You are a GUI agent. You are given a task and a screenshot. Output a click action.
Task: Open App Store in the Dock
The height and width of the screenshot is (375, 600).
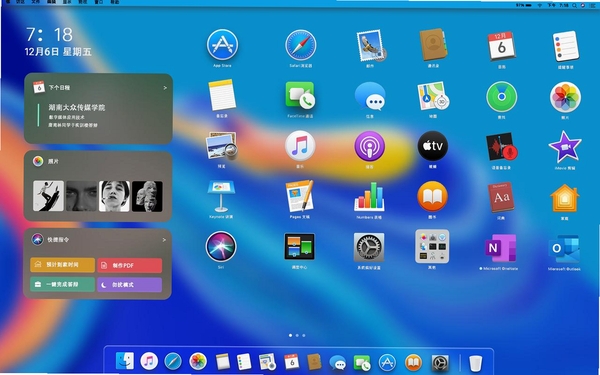pyautogui.click(x=387, y=362)
